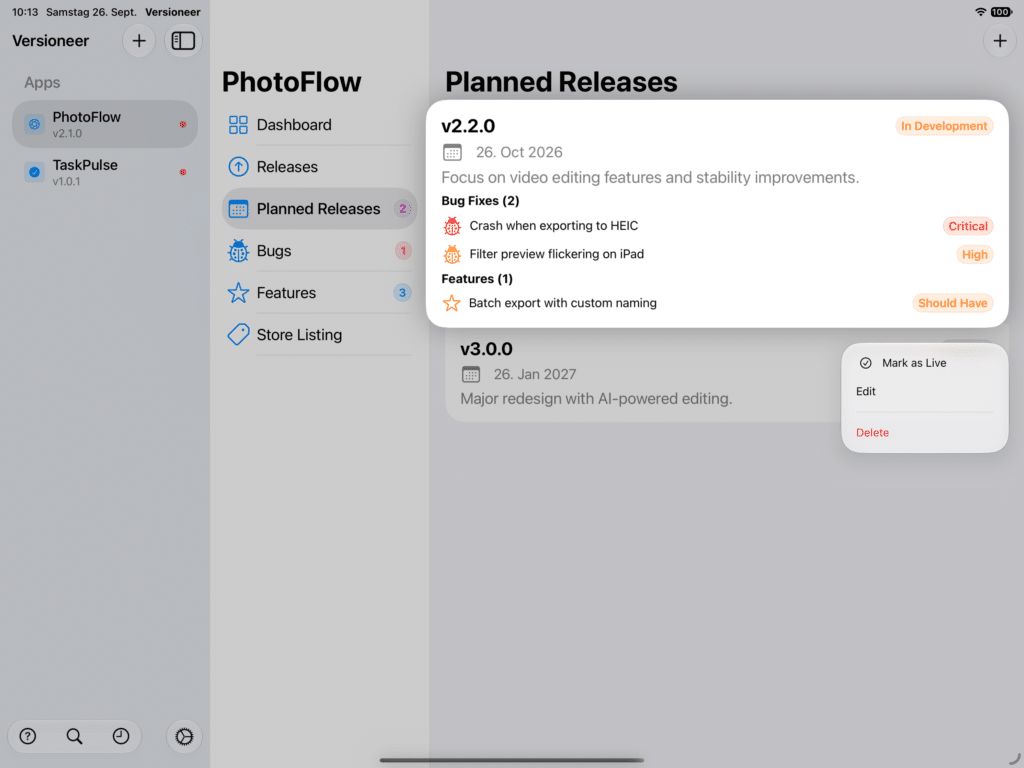The width and height of the screenshot is (1024, 768).
Task: Add a new planned release at top right
Action: (1000, 40)
